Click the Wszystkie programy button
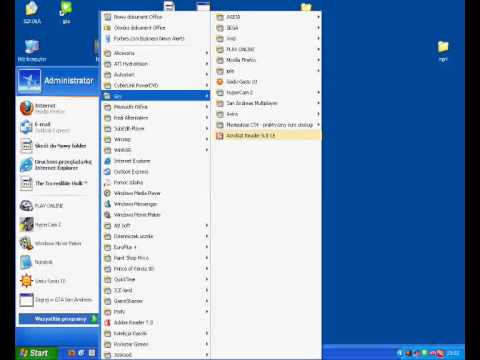480x360 pixels. pos(58,319)
